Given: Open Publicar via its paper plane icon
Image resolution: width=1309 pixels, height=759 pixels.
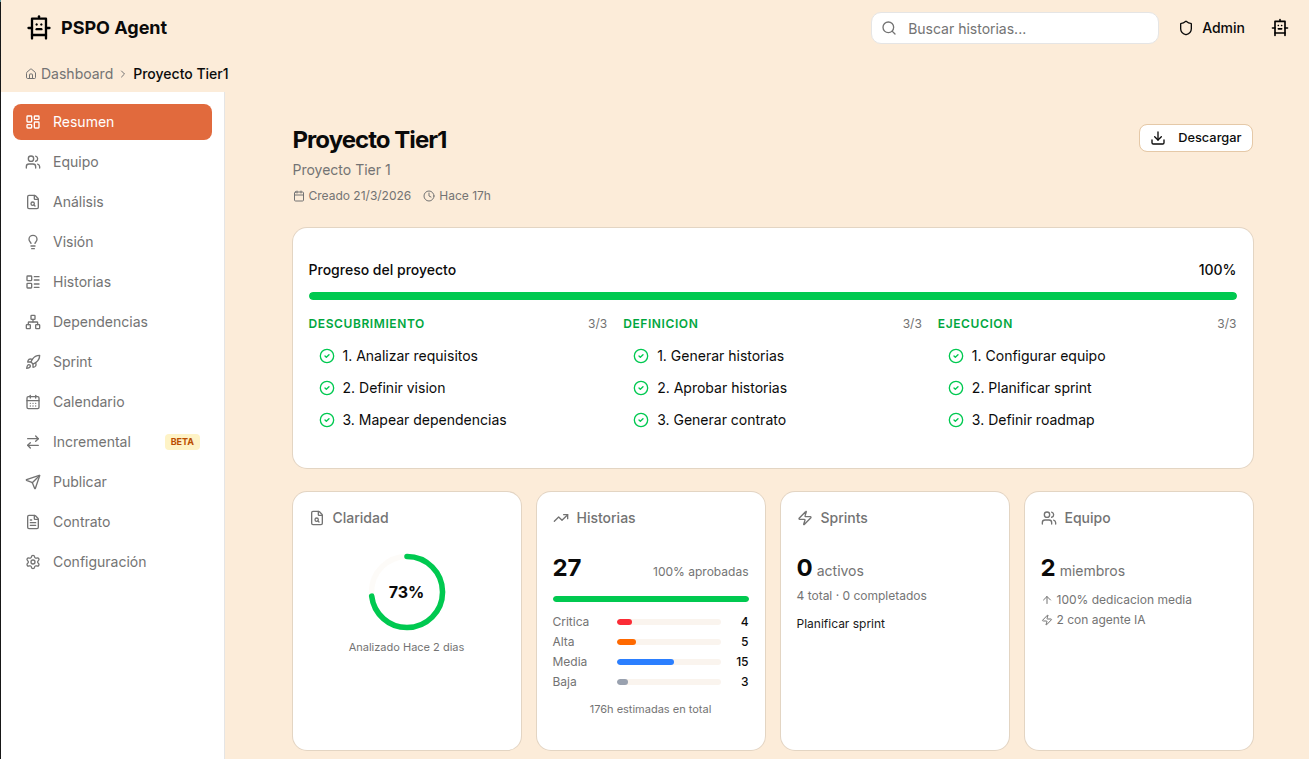Looking at the screenshot, I should pos(33,482).
